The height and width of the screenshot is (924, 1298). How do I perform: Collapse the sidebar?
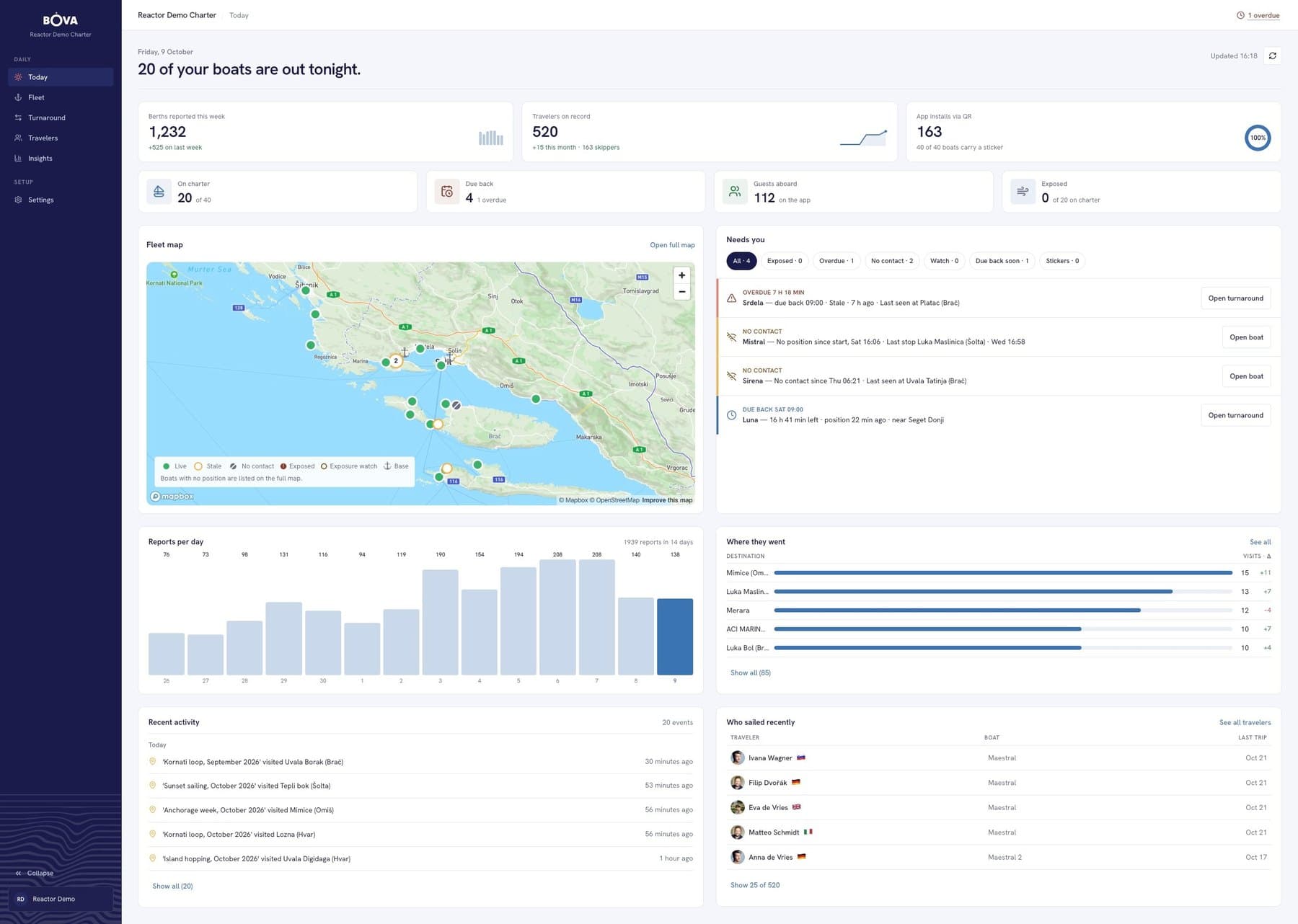pyautogui.click(x=35, y=873)
